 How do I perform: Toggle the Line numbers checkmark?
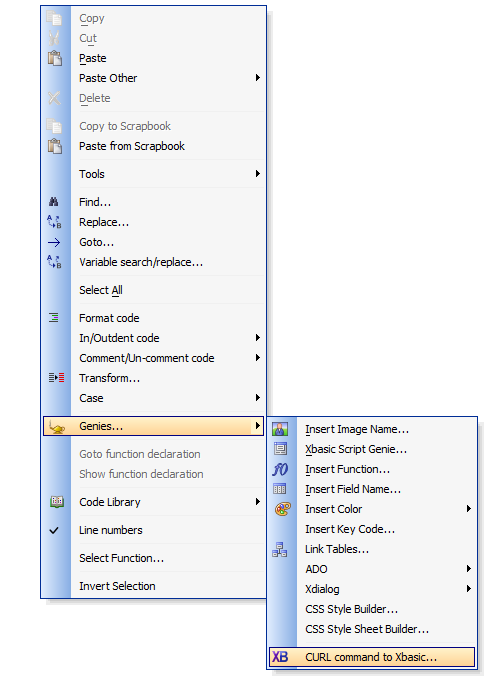coord(54,530)
